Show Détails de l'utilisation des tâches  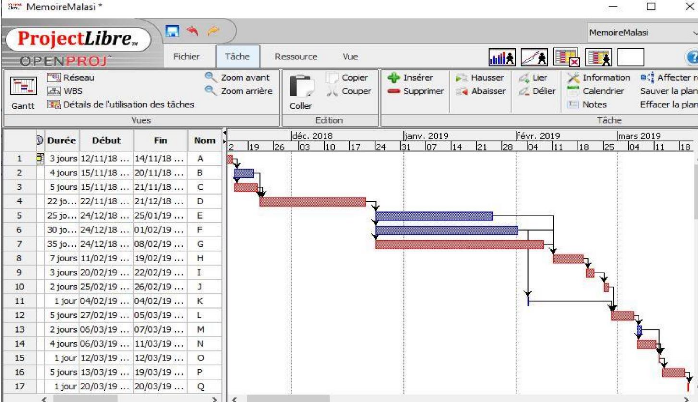121,105
